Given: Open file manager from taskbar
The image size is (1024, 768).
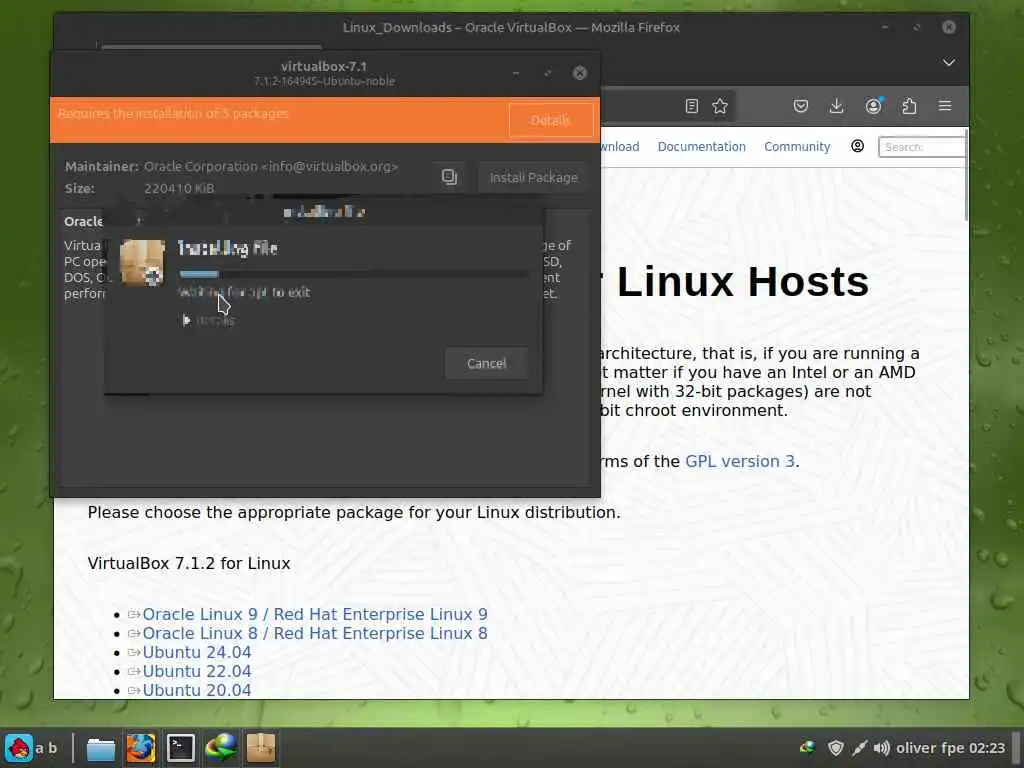Looking at the screenshot, I should [101, 748].
